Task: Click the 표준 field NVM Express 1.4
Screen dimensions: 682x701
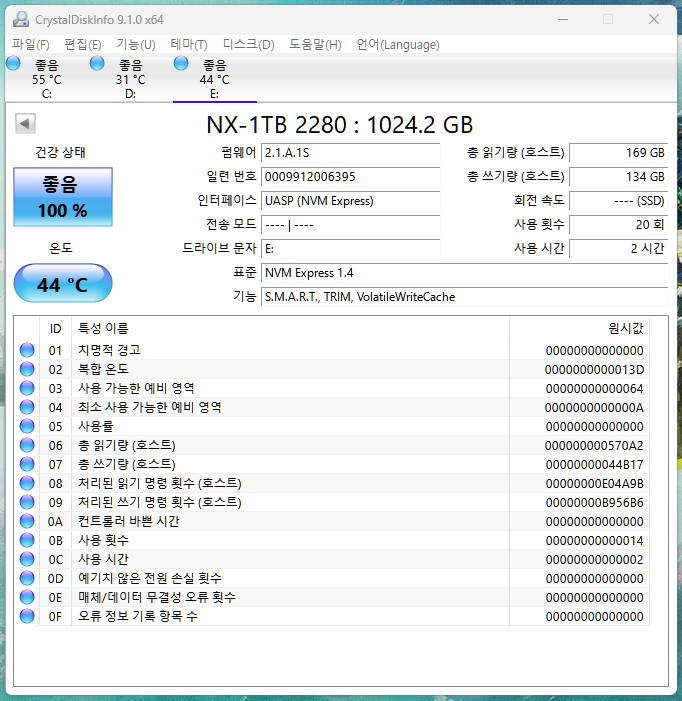Action: [464, 273]
